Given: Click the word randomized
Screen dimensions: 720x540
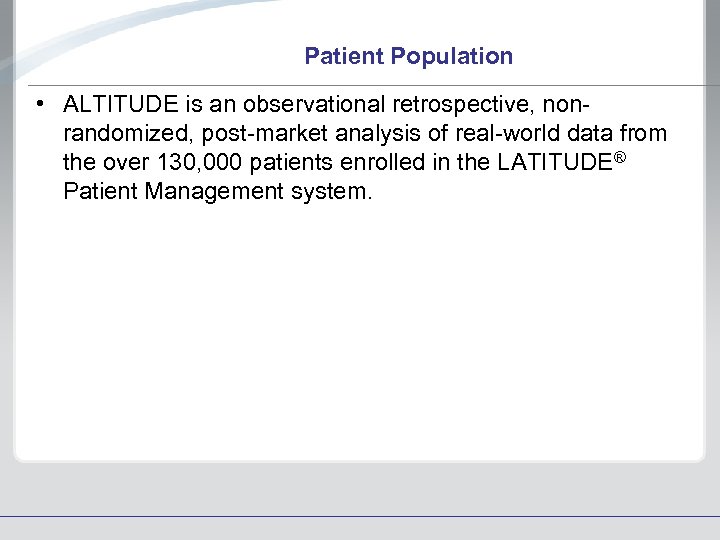Looking at the screenshot, I should [119, 133].
